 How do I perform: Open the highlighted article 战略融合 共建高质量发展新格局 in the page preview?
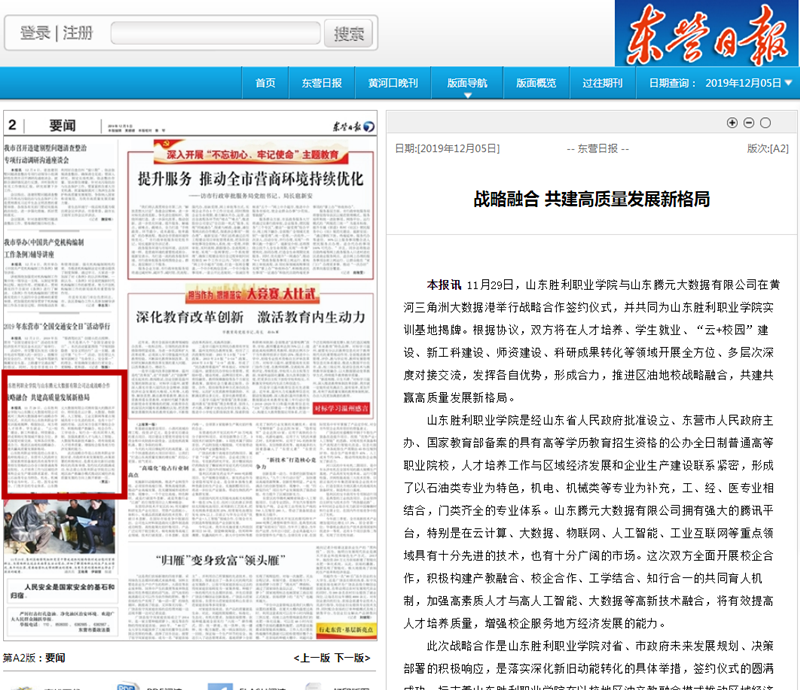64,434
